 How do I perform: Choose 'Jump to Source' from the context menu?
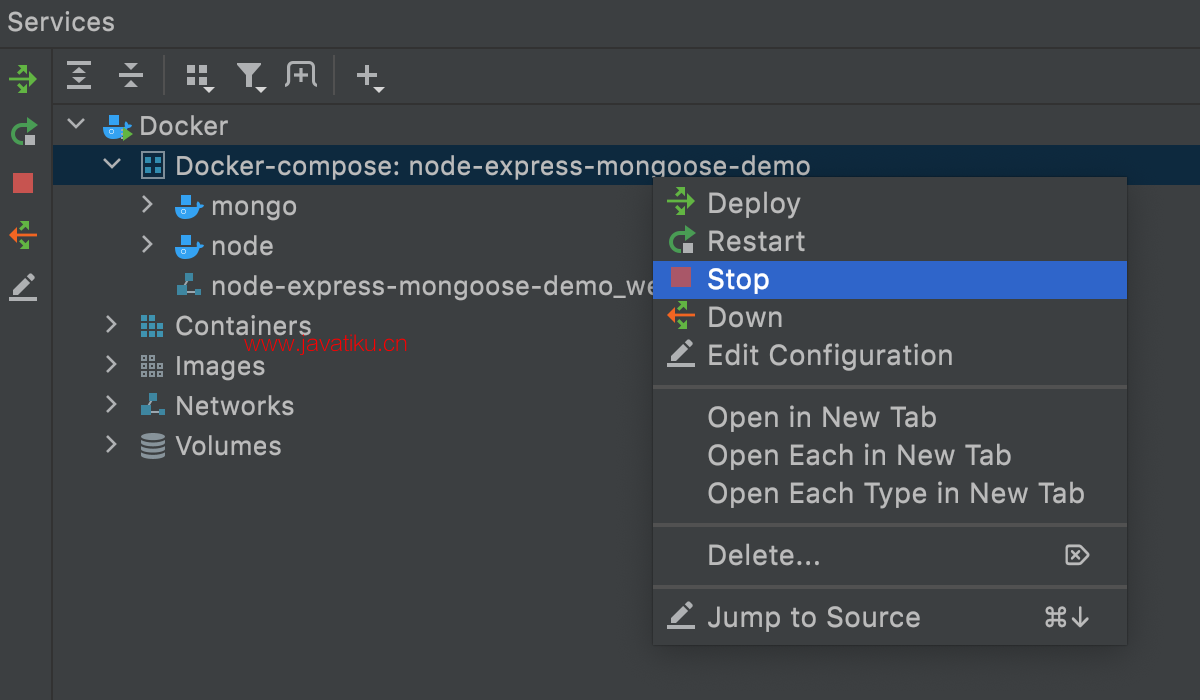click(890, 617)
